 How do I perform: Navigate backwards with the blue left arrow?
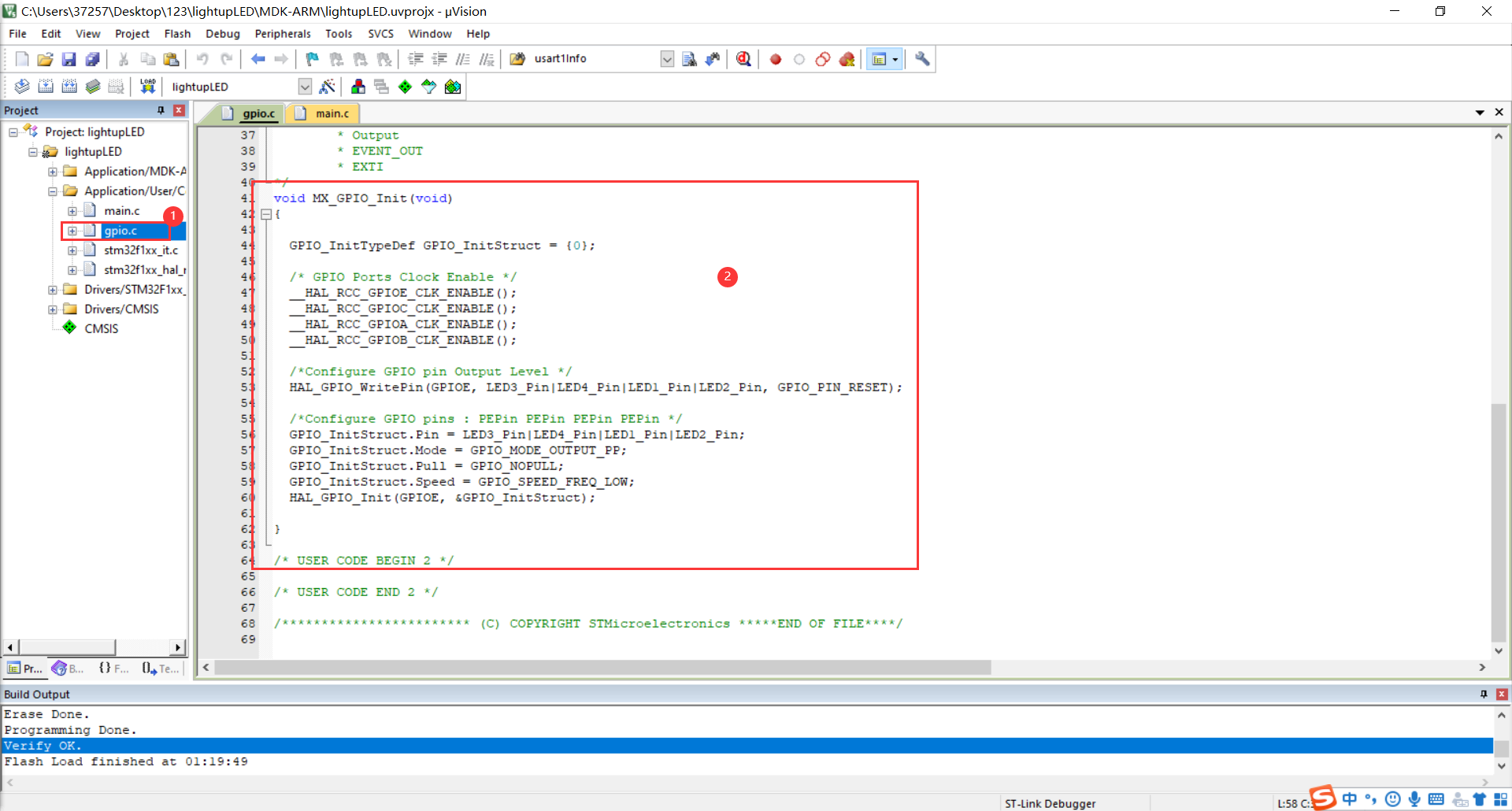pos(258,59)
